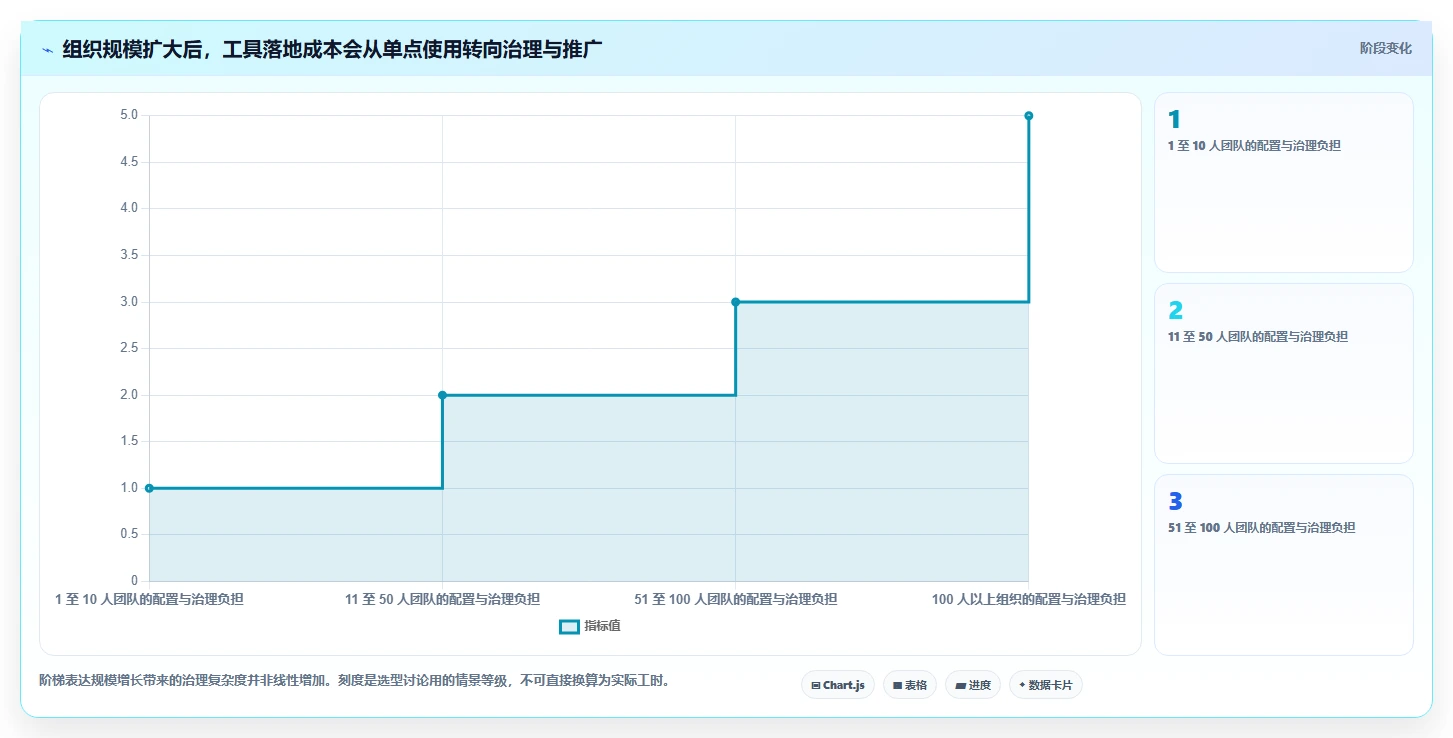Viewport: 1453px width, 738px height.
Task: Click the footnote text starting 阶梯表达规模增长
Action: pyautogui.click(x=354, y=680)
